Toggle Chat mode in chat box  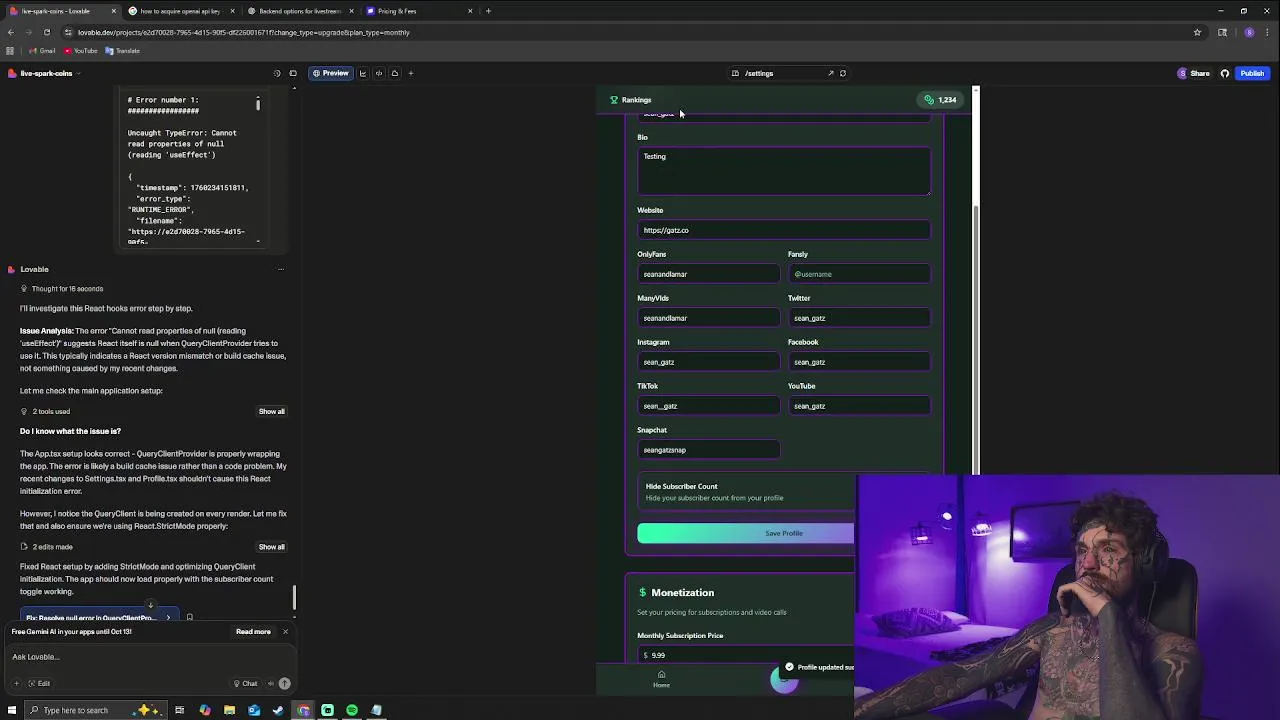pyautogui.click(x=245, y=684)
